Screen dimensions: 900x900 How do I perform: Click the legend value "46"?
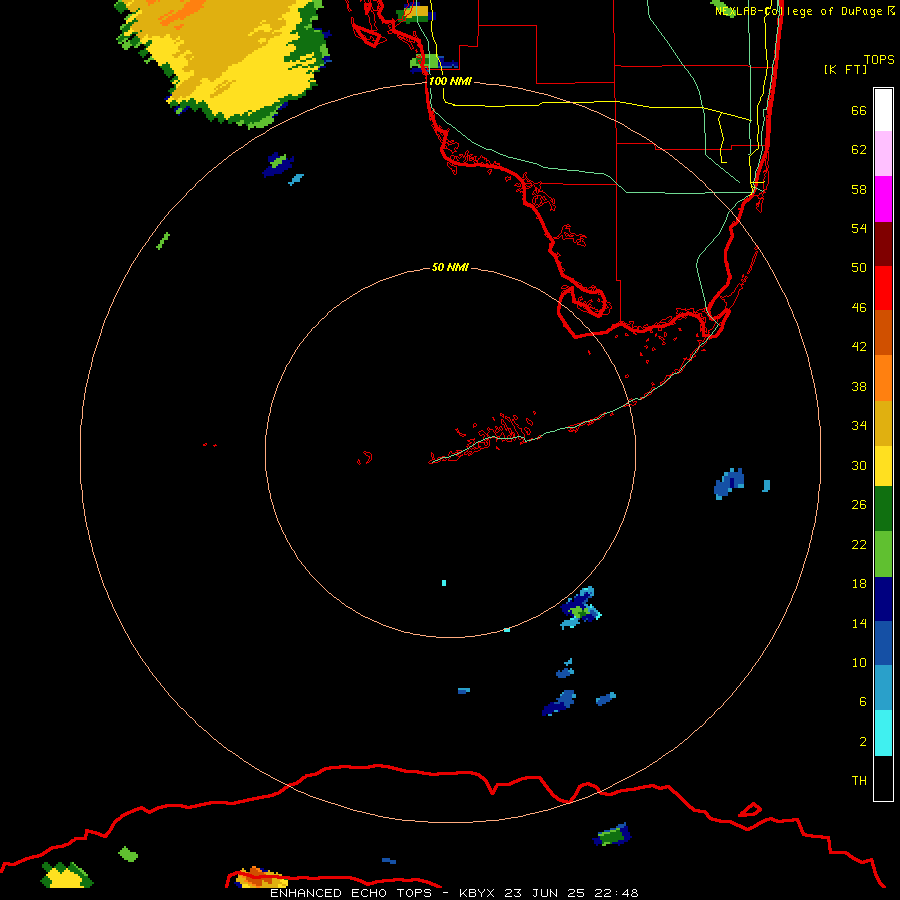[x=859, y=307]
